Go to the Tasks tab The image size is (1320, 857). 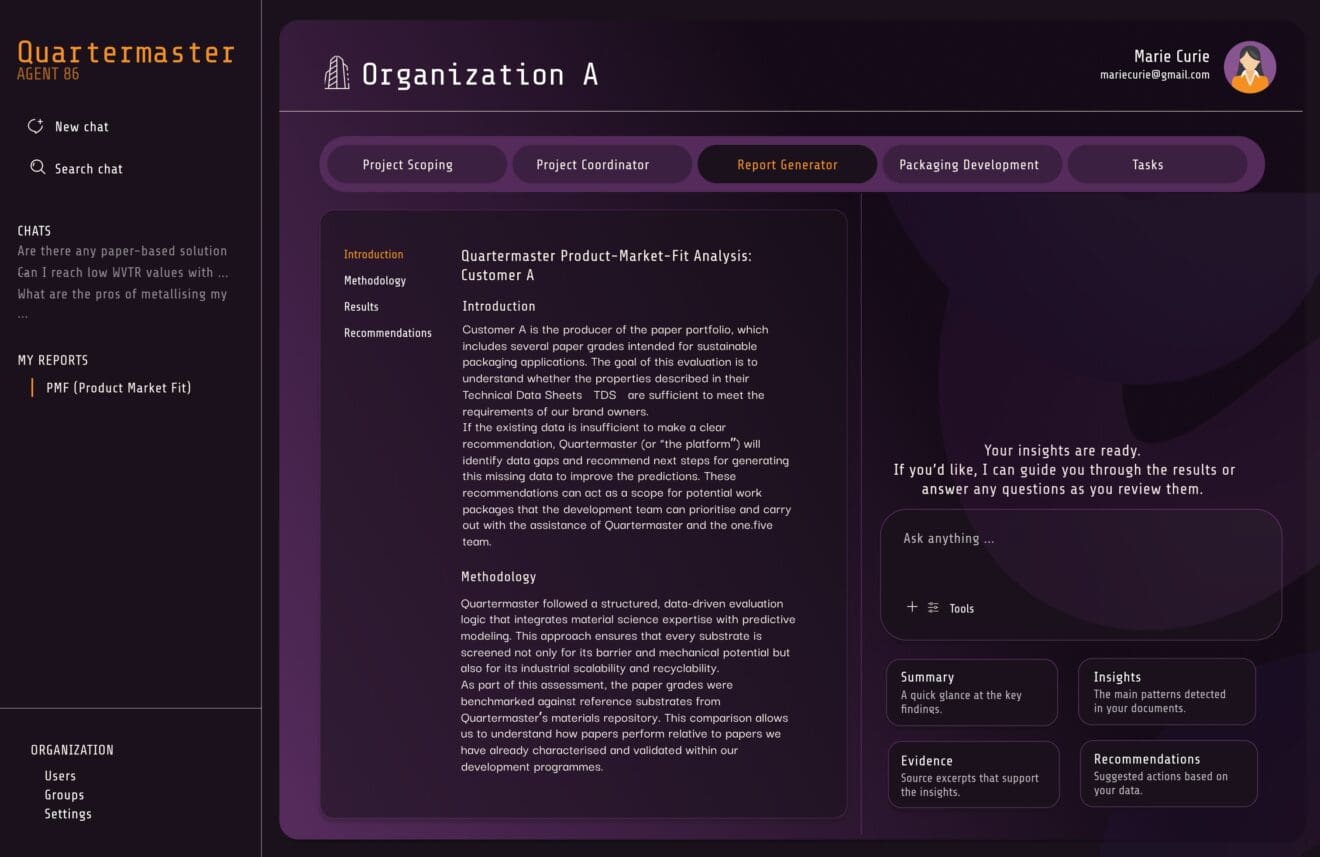coord(1147,165)
